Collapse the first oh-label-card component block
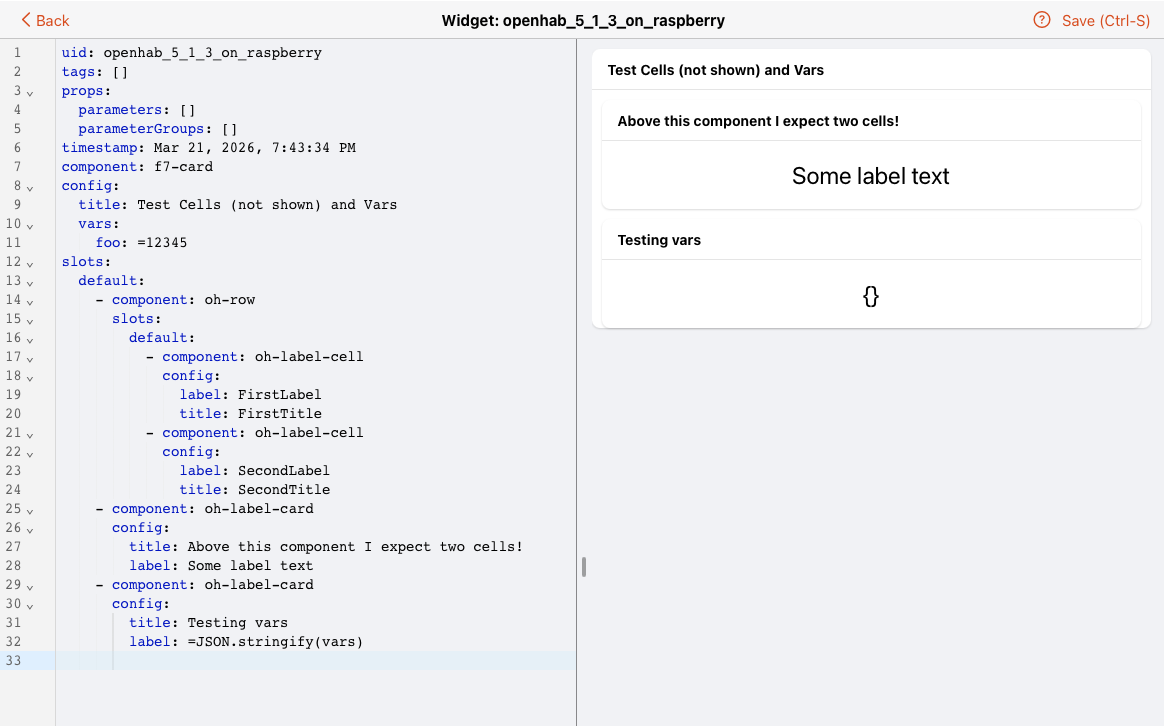 point(30,510)
